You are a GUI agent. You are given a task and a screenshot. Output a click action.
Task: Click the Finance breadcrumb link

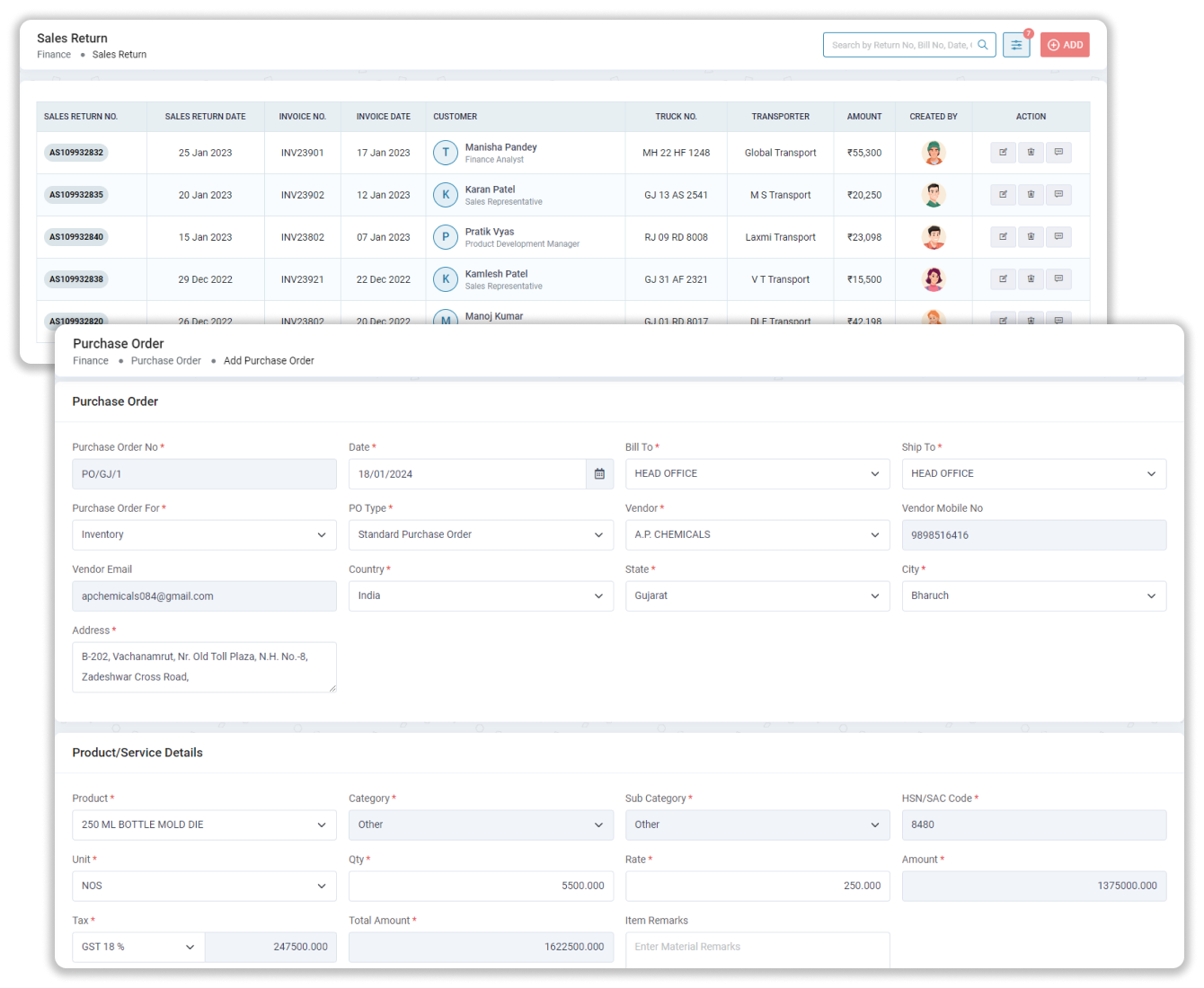pos(91,360)
